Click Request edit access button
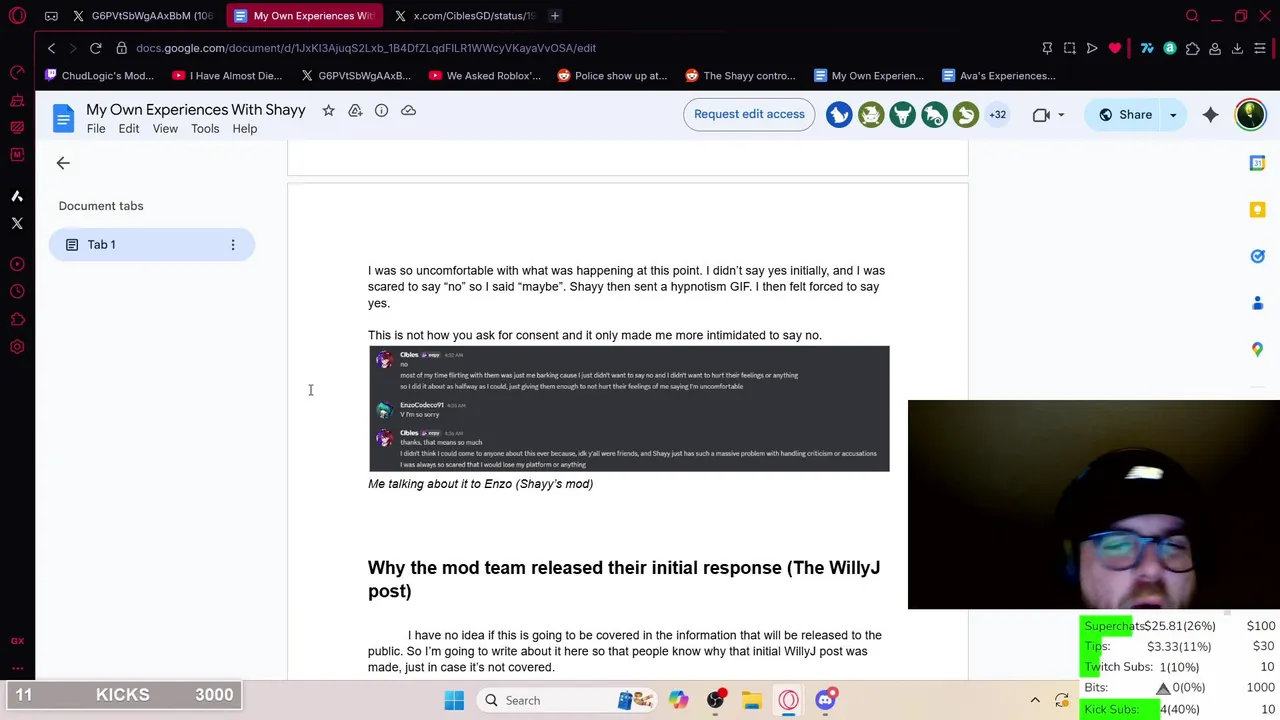Viewport: 1280px width, 720px height. [749, 114]
